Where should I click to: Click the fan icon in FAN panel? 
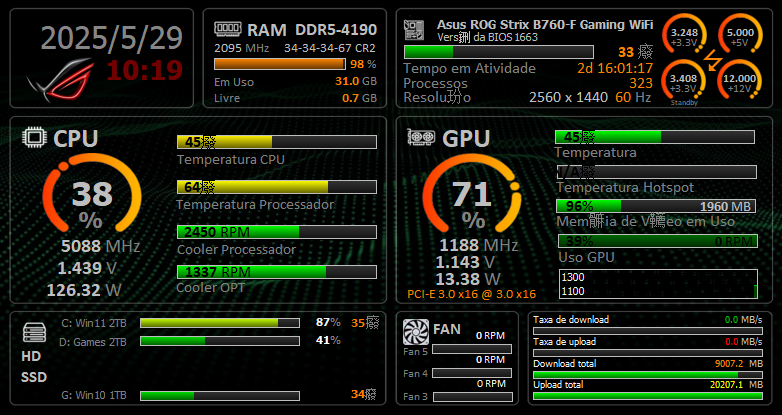(x=414, y=331)
